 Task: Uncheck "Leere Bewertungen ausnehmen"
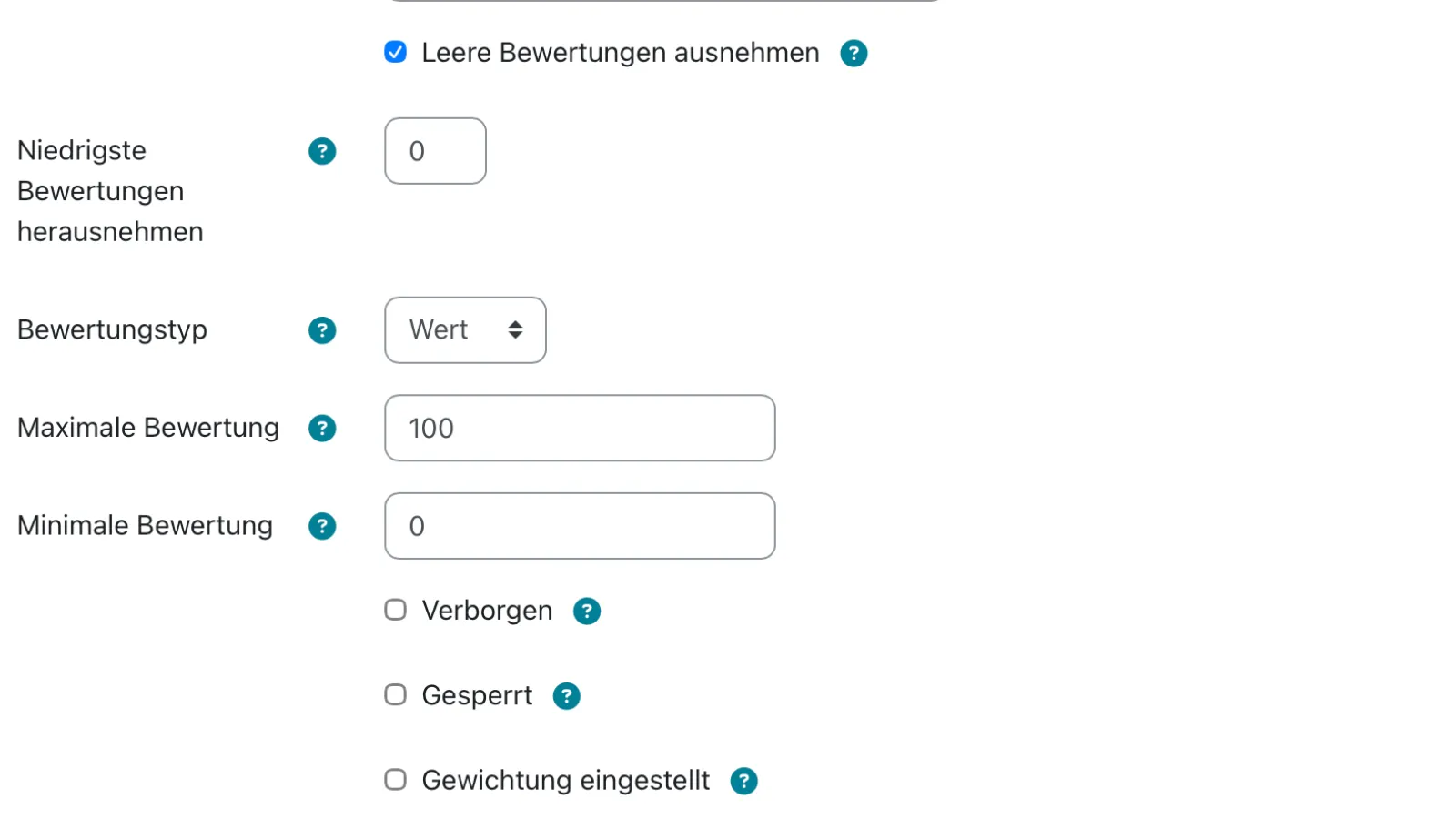click(x=395, y=53)
